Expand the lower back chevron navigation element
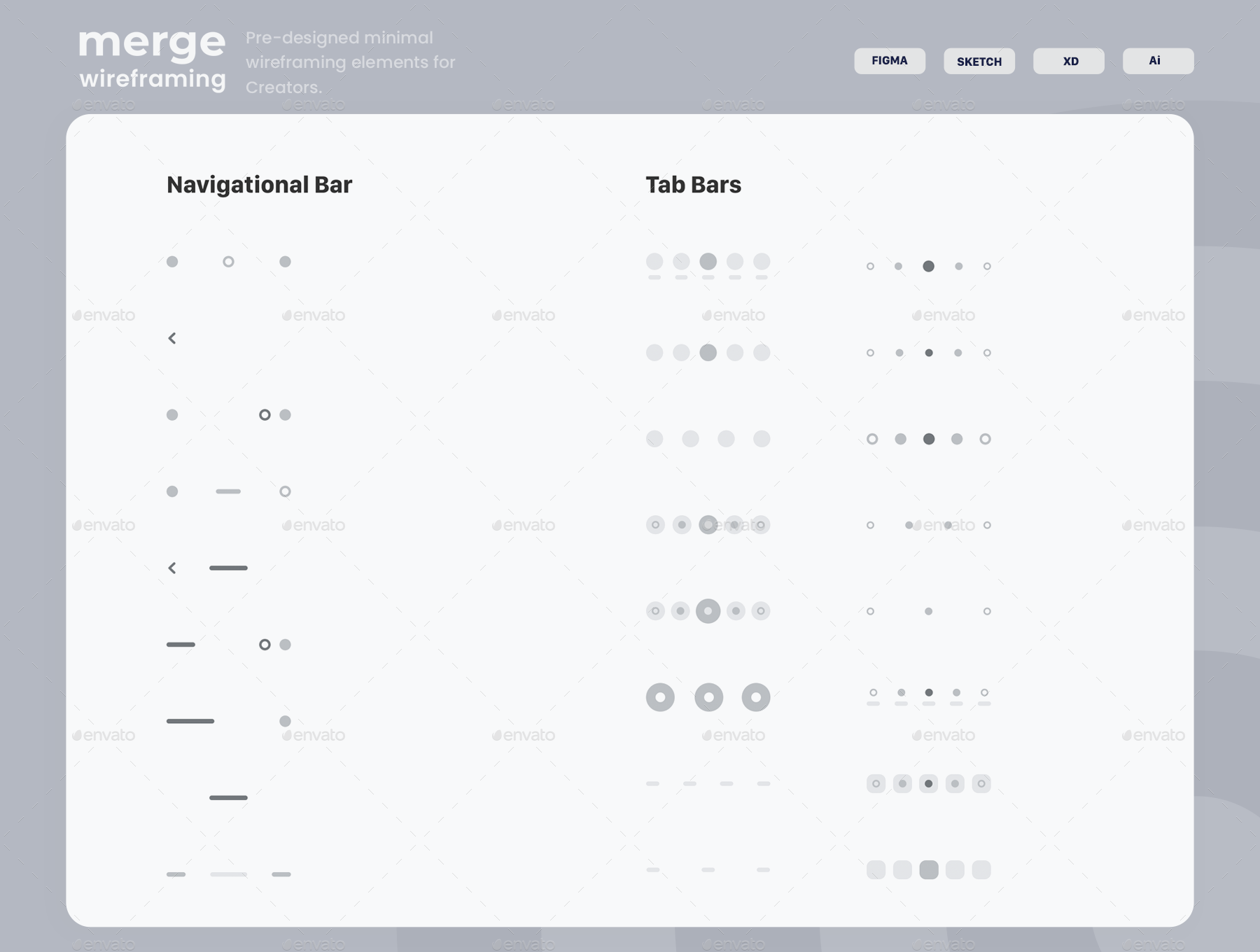Screen dimensions: 1260x952 pyautogui.click(x=172, y=568)
